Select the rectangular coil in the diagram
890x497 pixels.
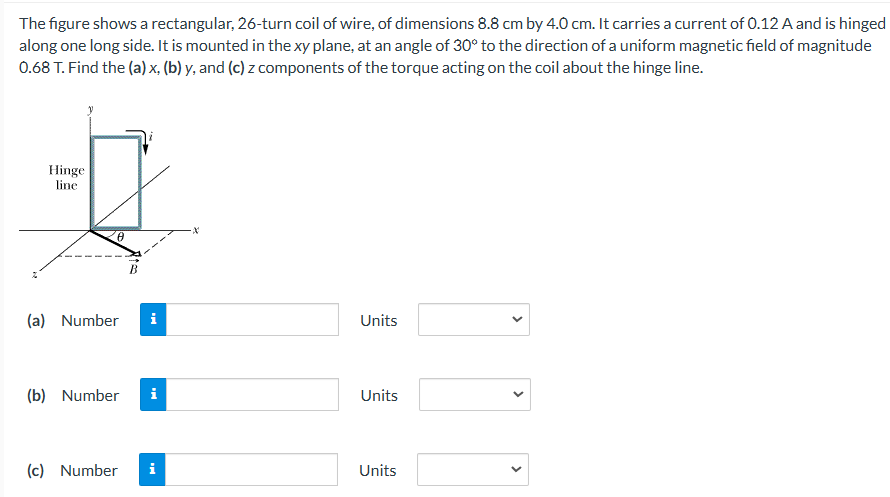point(116,182)
